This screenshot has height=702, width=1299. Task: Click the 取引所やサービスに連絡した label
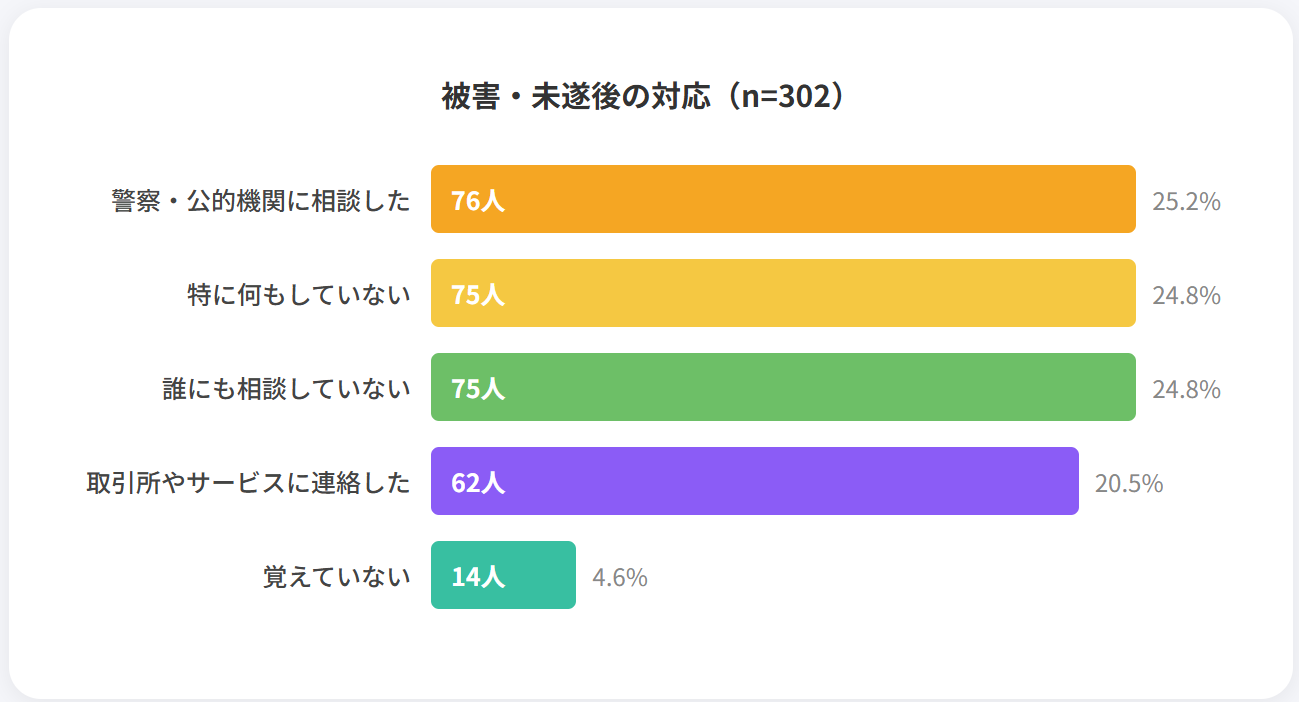coord(249,483)
